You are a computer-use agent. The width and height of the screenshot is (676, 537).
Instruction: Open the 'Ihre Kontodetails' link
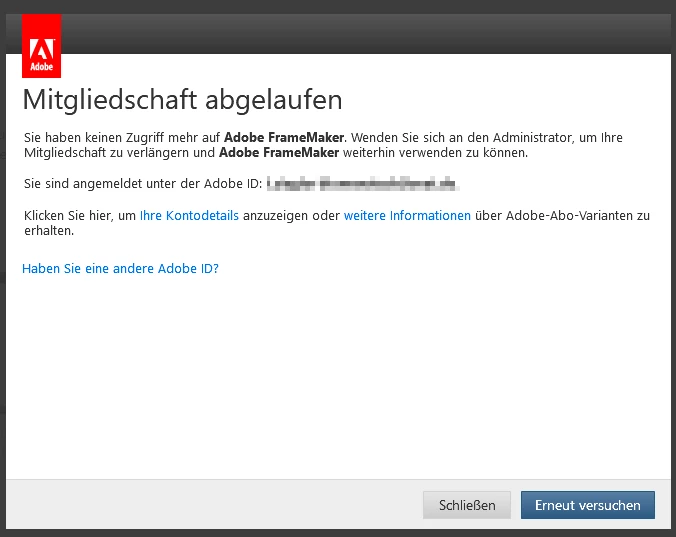(x=189, y=215)
